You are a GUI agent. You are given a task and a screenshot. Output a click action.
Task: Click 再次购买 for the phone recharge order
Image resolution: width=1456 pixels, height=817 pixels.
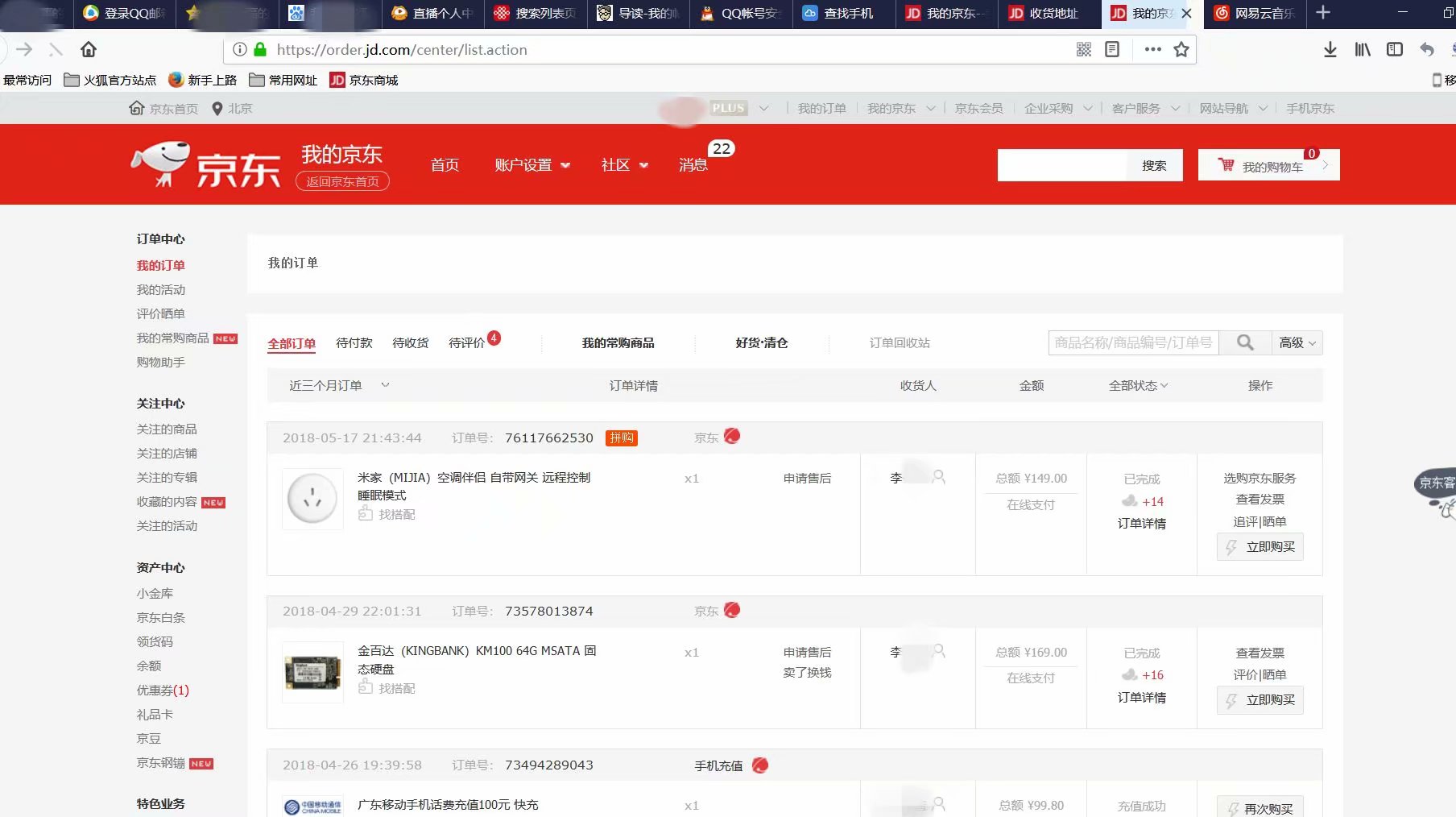1260,807
